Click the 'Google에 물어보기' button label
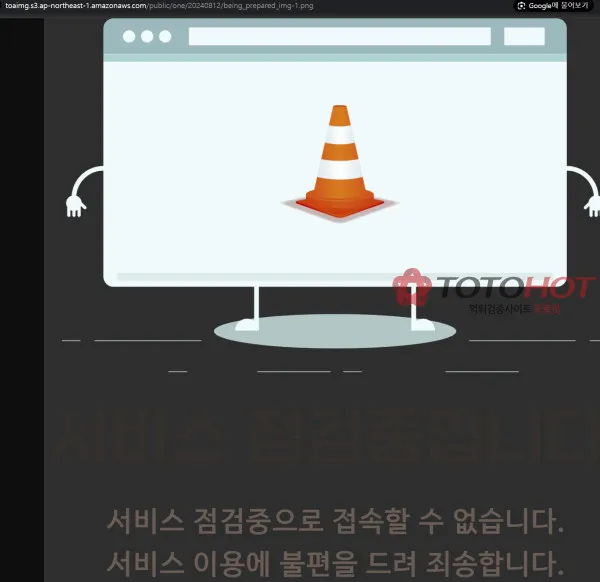This screenshot has height=582, width=600. [x=558, y=6]
